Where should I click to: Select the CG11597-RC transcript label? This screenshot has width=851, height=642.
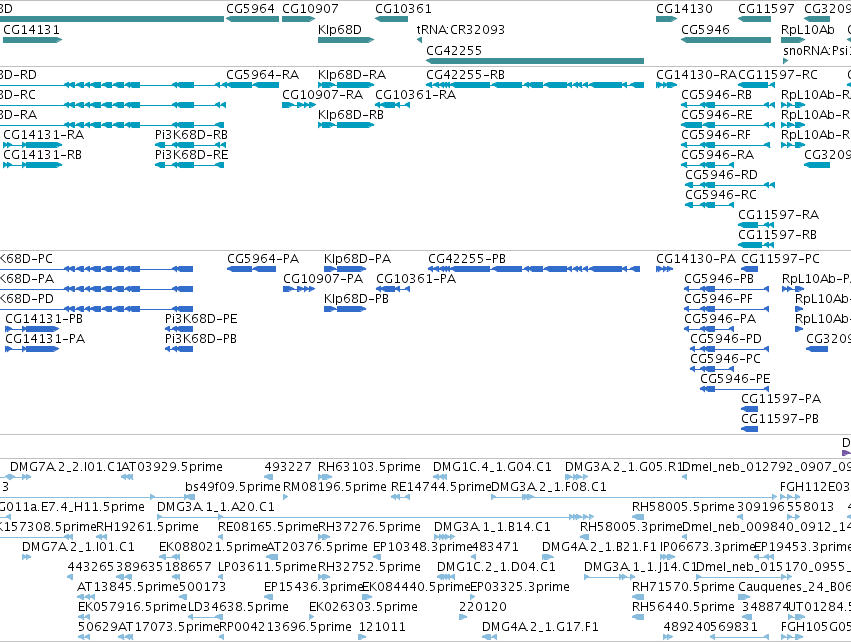click(x=778, y=75)
